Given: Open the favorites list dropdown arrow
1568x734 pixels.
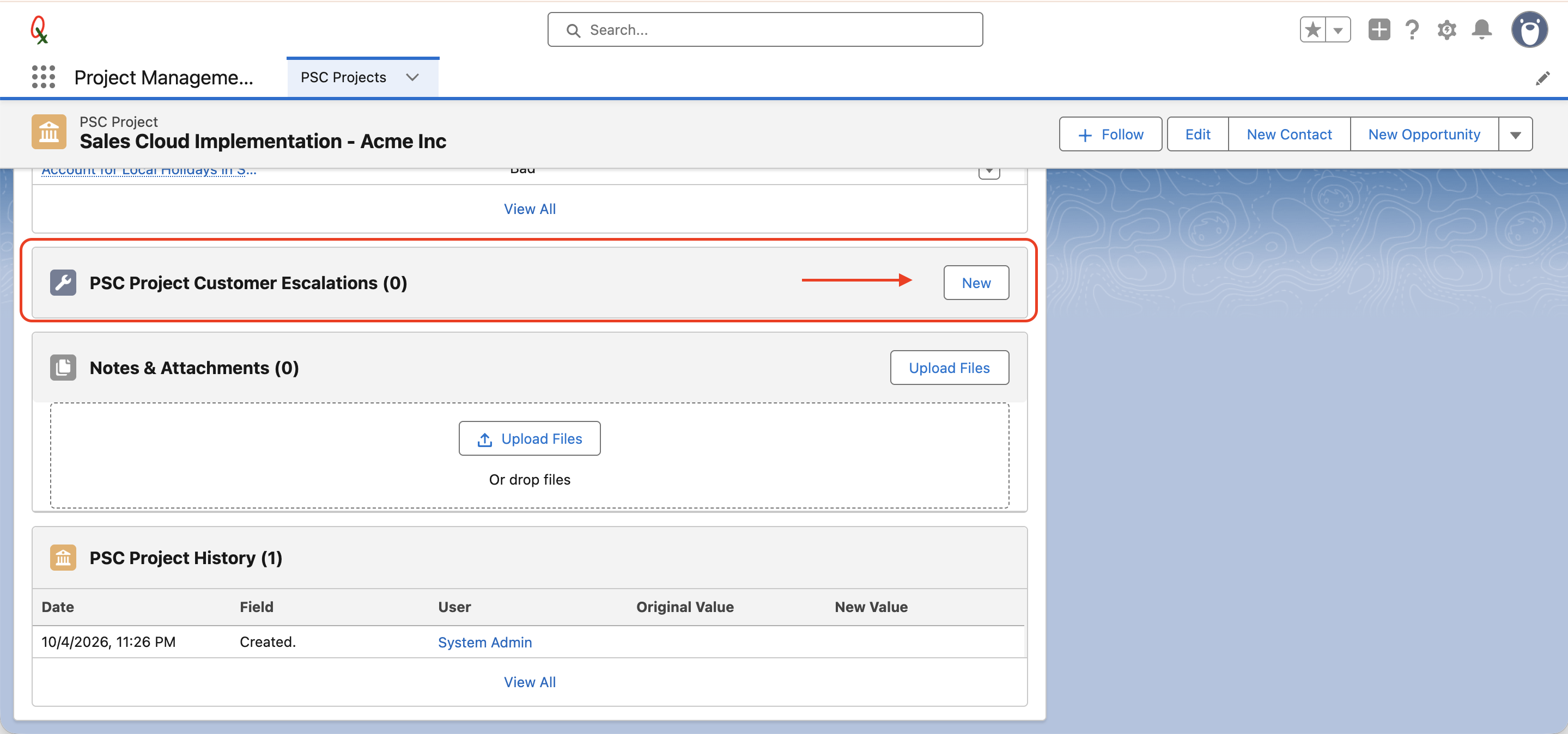Looking at the screenshot, I should click(x=1338, y=29).
